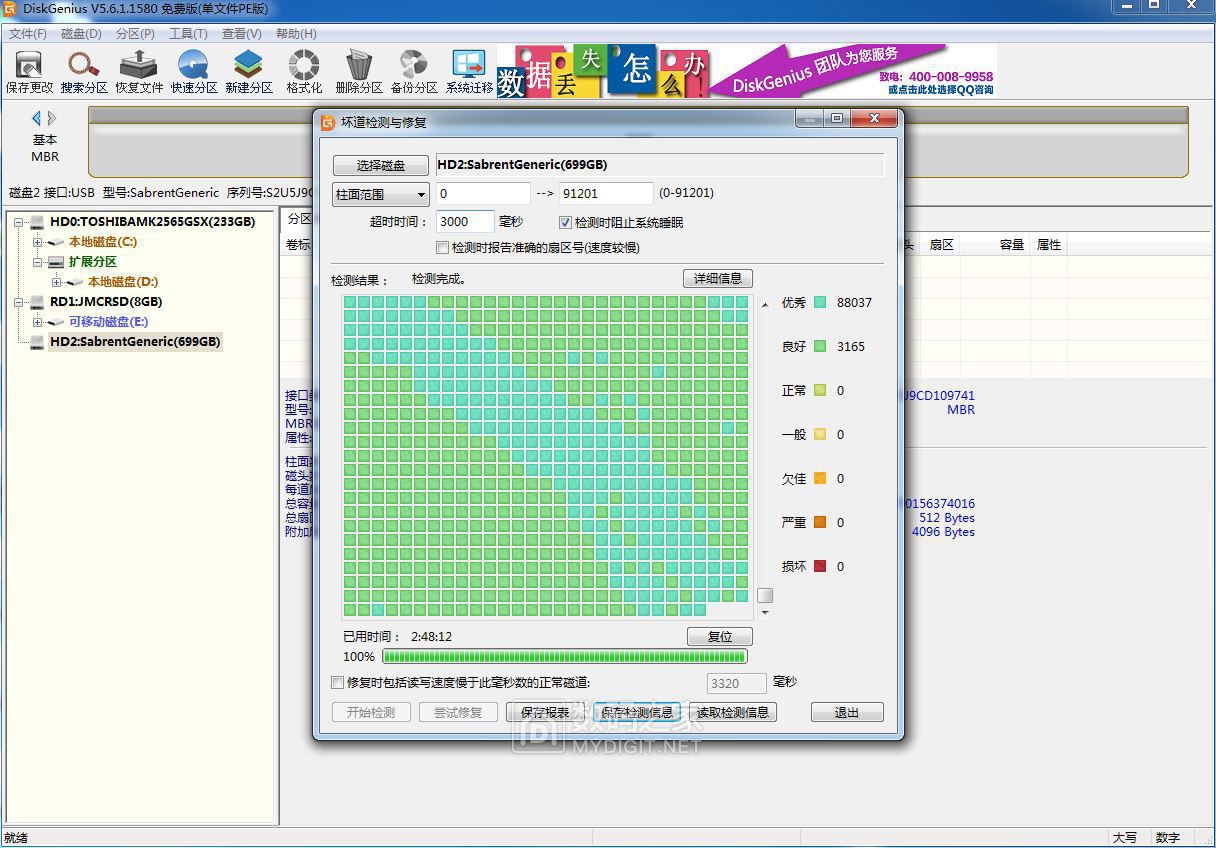Click the 新建分区 new partition icon

(249, 72)
